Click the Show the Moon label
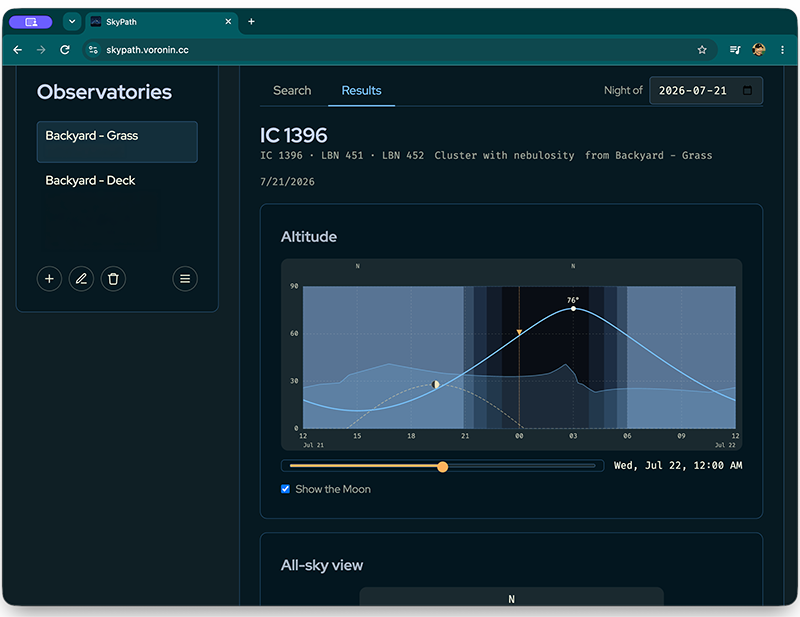 [x=333, y=489]
